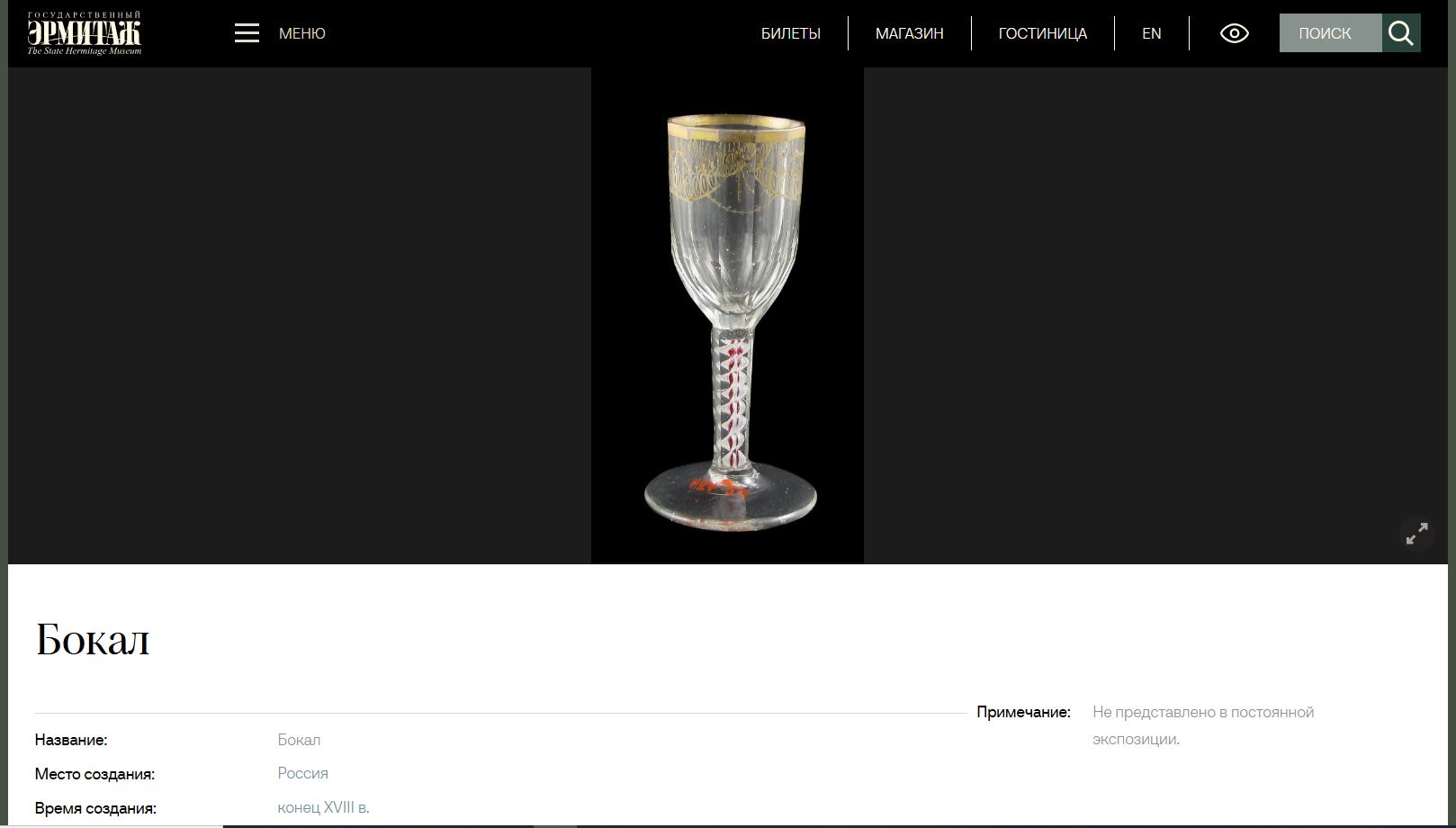Viewport: 1456px width, 828px height.
Task: Toggle the eye accessibility mode icon
Action: point(1234,33)
